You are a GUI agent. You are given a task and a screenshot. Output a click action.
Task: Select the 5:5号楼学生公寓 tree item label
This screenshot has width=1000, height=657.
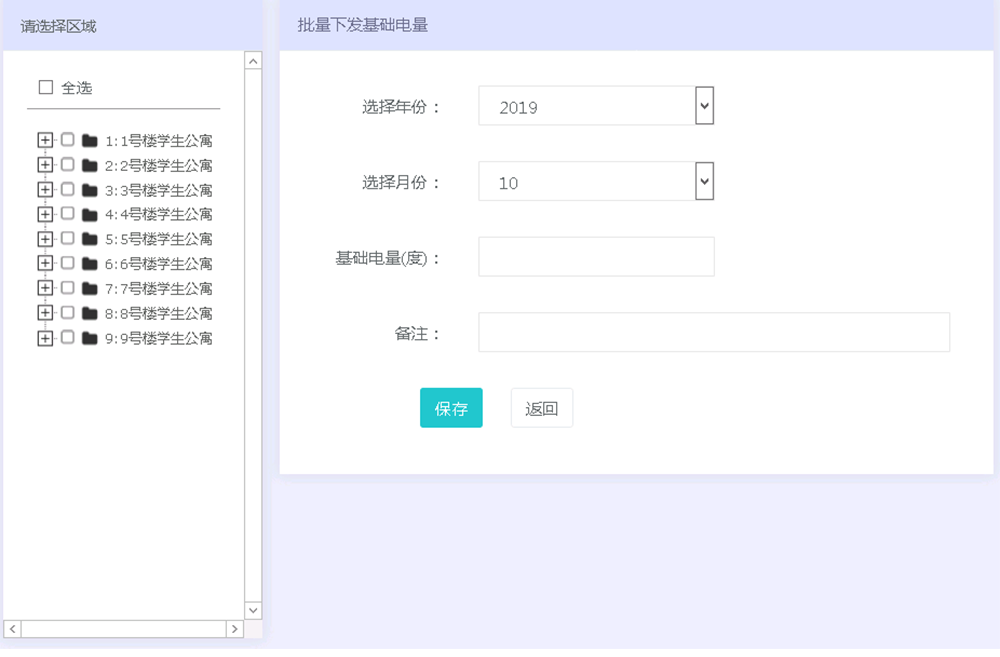[x=158, y=240]
